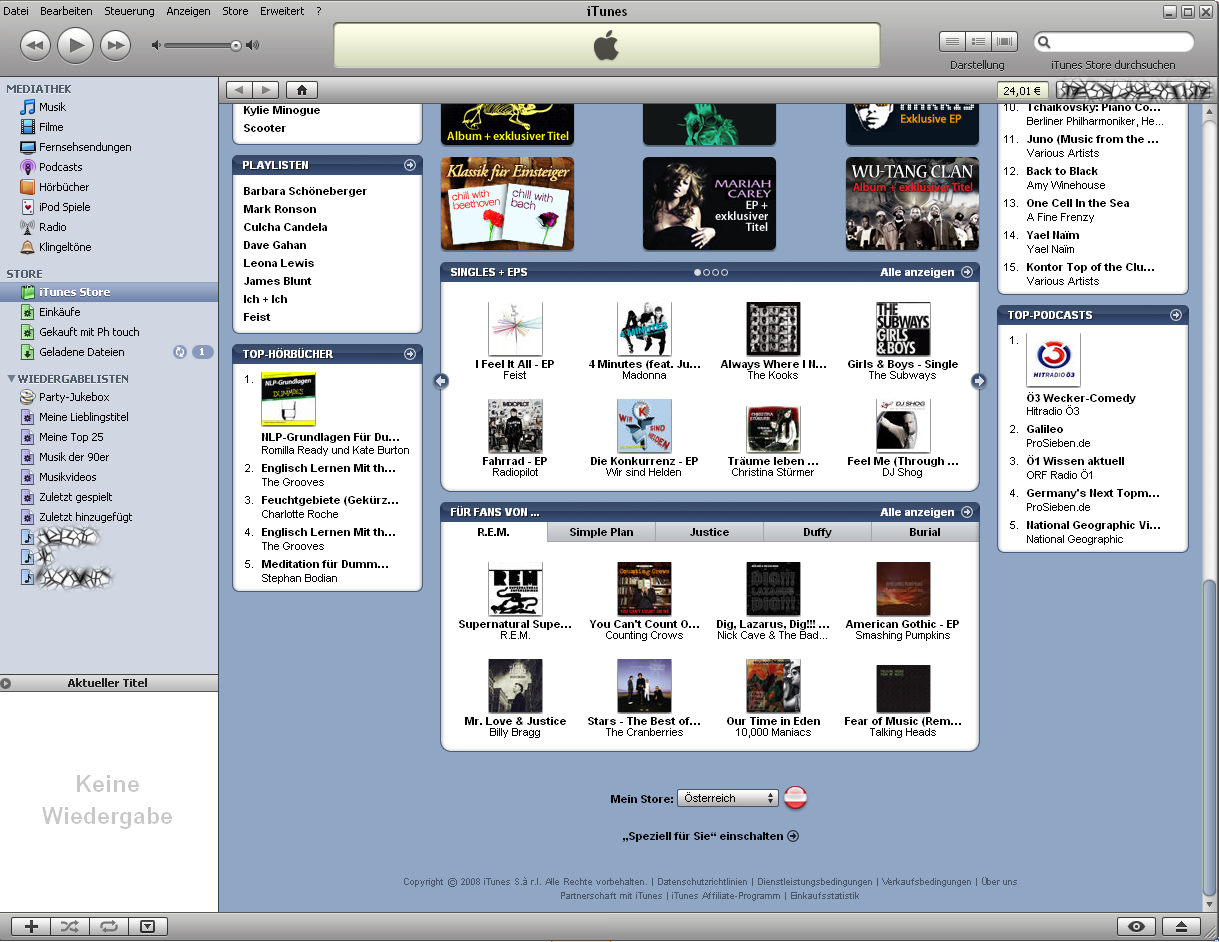This screenshot has width=1219, height=942.
Task: Open the Erweitert menu
Action: click(x=282, y=11)
